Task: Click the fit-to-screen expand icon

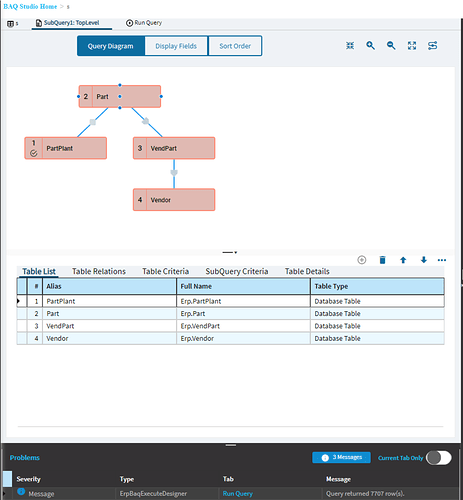Action: tap(412, 46)
